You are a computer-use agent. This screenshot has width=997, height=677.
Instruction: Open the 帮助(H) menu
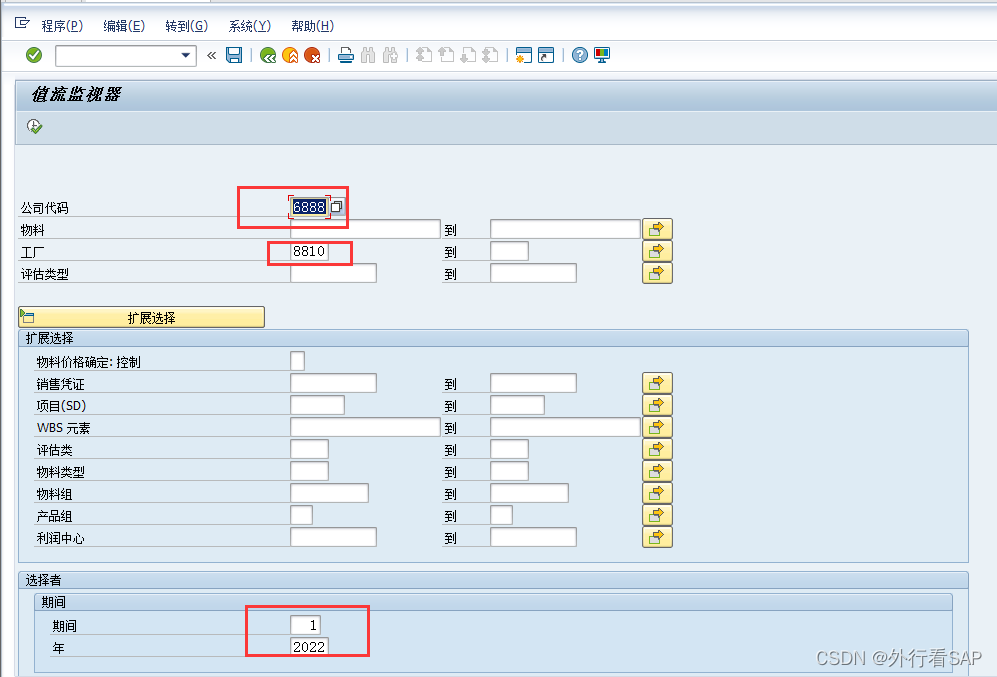pos(312,26)
